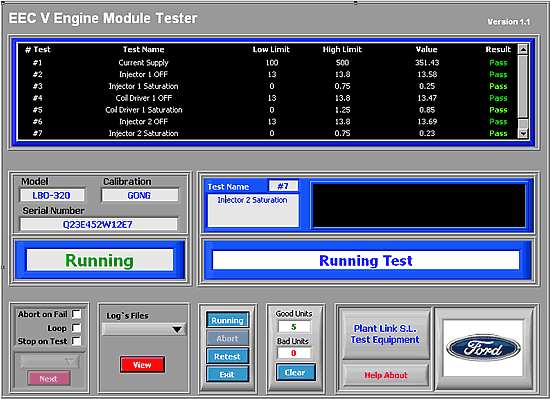Click the Retest button
This screenshot has height=399, width=550.
pos(227,357)
